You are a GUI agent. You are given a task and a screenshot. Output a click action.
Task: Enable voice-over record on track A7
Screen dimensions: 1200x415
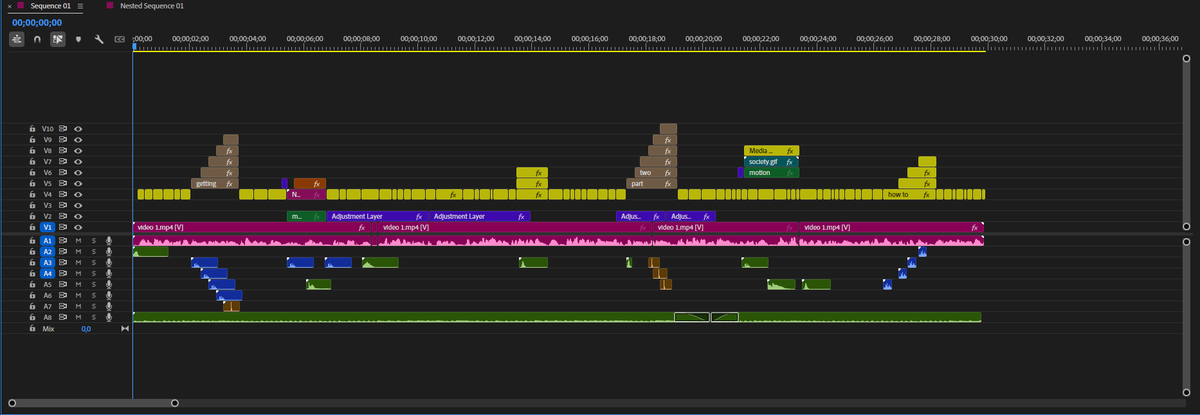(108, 306)
